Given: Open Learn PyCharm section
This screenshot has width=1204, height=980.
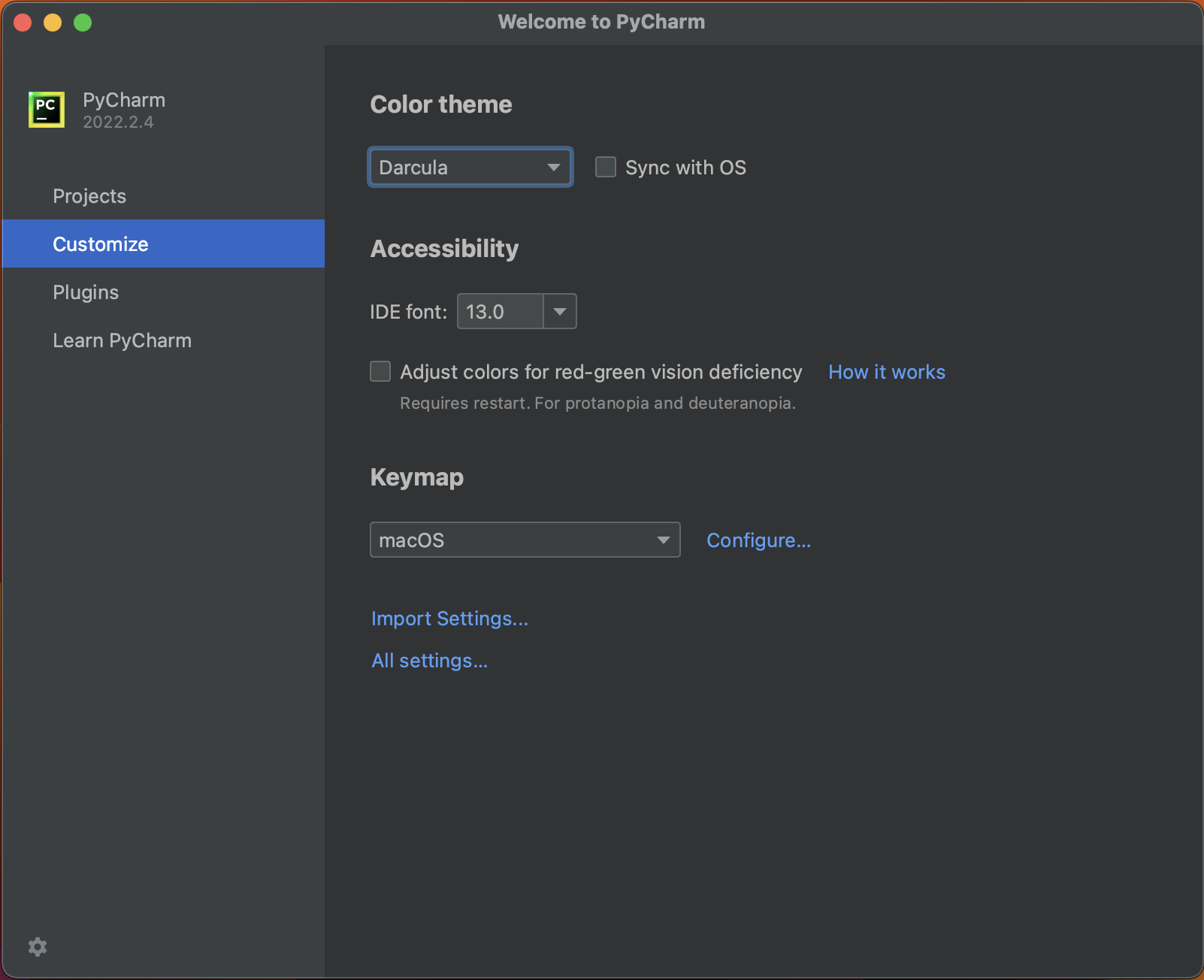Looking at the screenshot, I should tap(163, 340).
